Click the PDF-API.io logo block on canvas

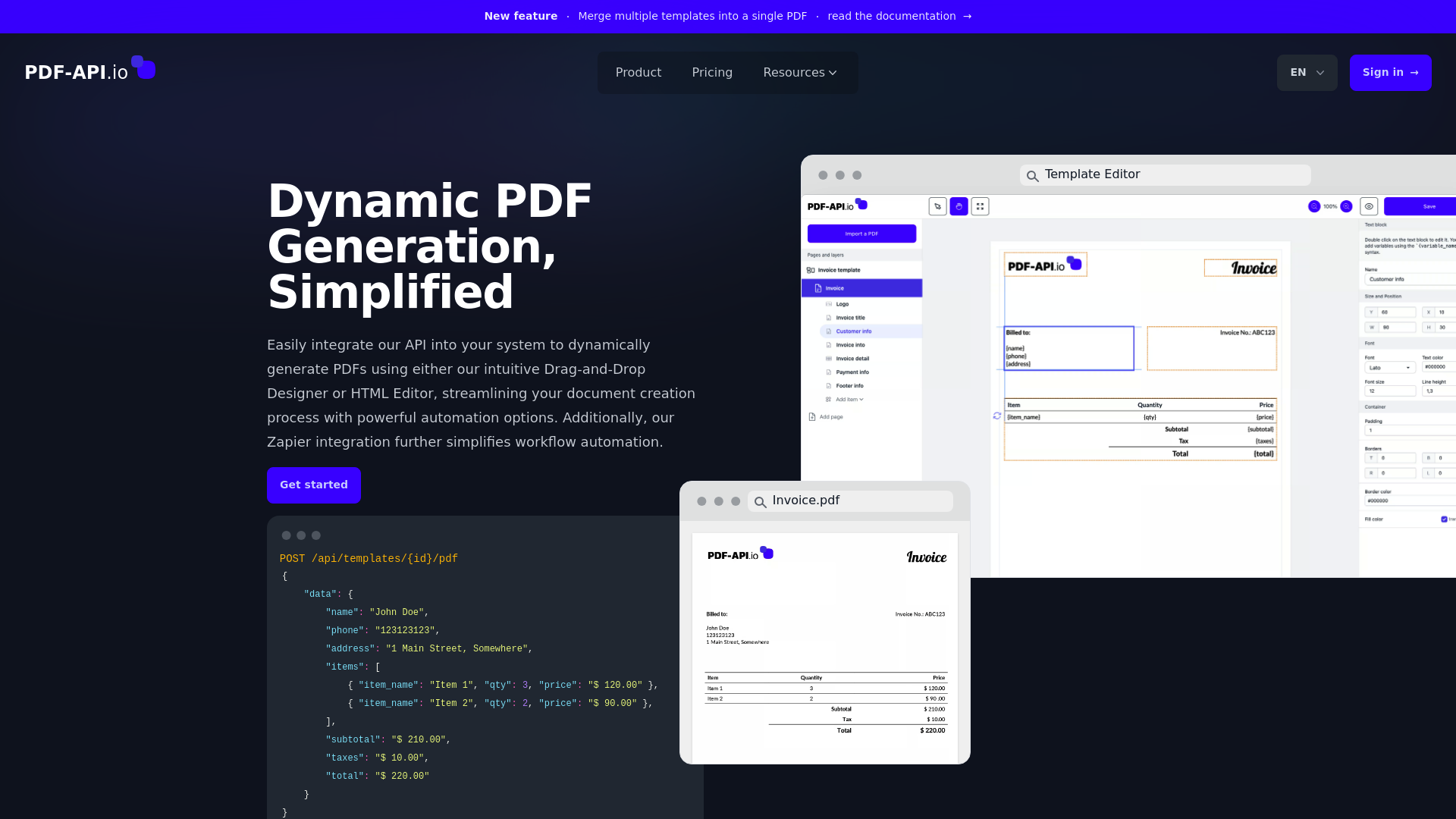pos(1046,265)
